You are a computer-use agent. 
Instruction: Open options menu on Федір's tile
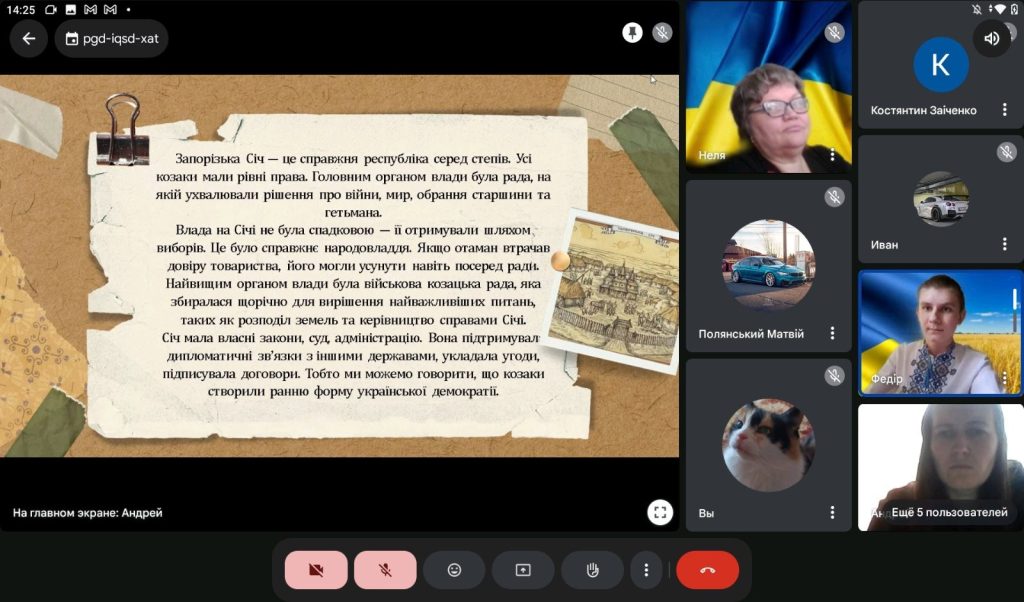[x=1005, y=379]
